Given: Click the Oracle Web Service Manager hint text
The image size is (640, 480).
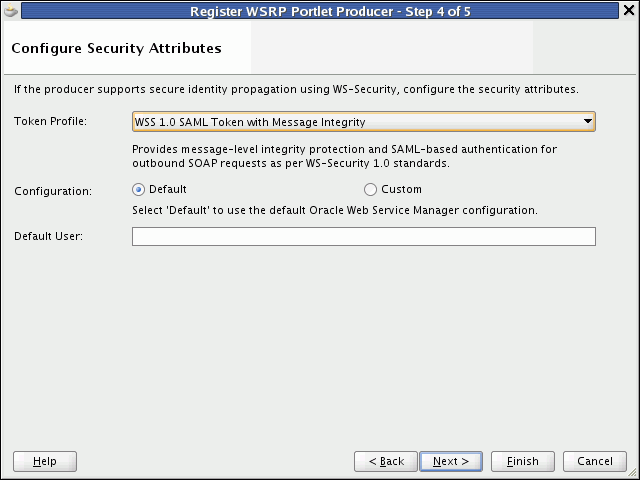Looking at the screenshot, I should [x=335, y=210].
